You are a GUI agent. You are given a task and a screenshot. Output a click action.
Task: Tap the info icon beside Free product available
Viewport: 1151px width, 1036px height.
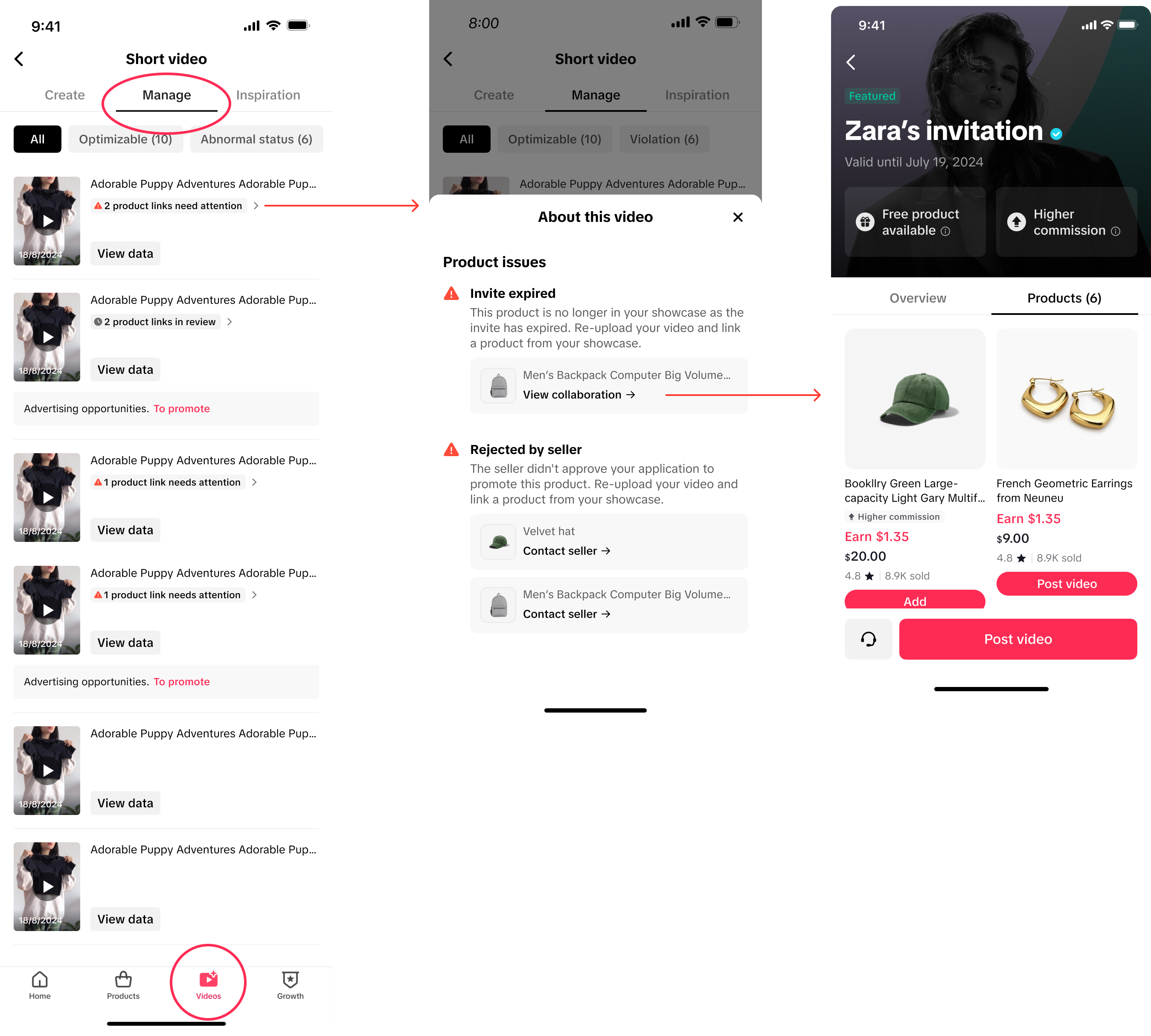tap(945, 231)
